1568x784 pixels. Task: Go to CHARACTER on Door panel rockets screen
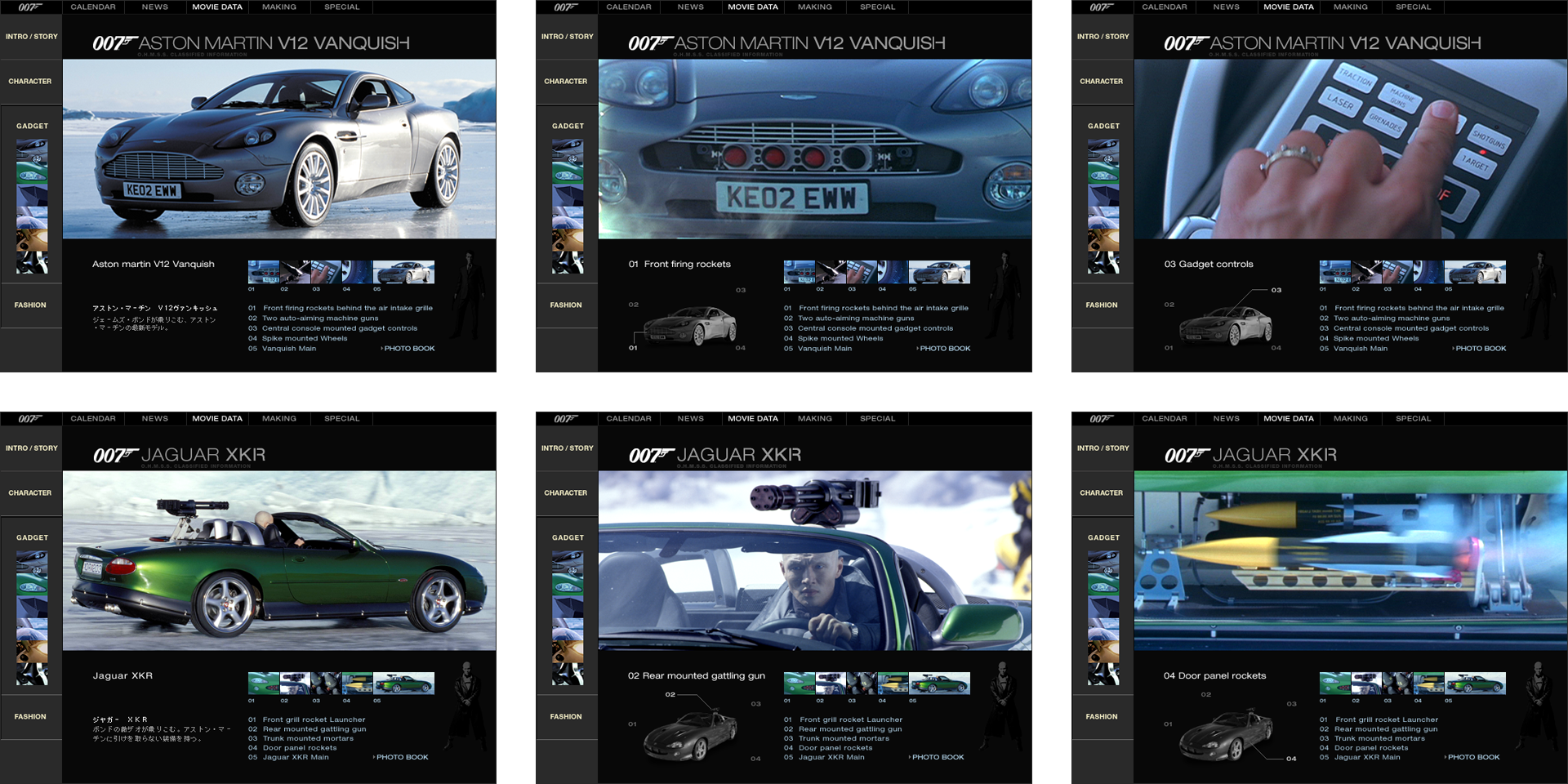point(1102,493)
